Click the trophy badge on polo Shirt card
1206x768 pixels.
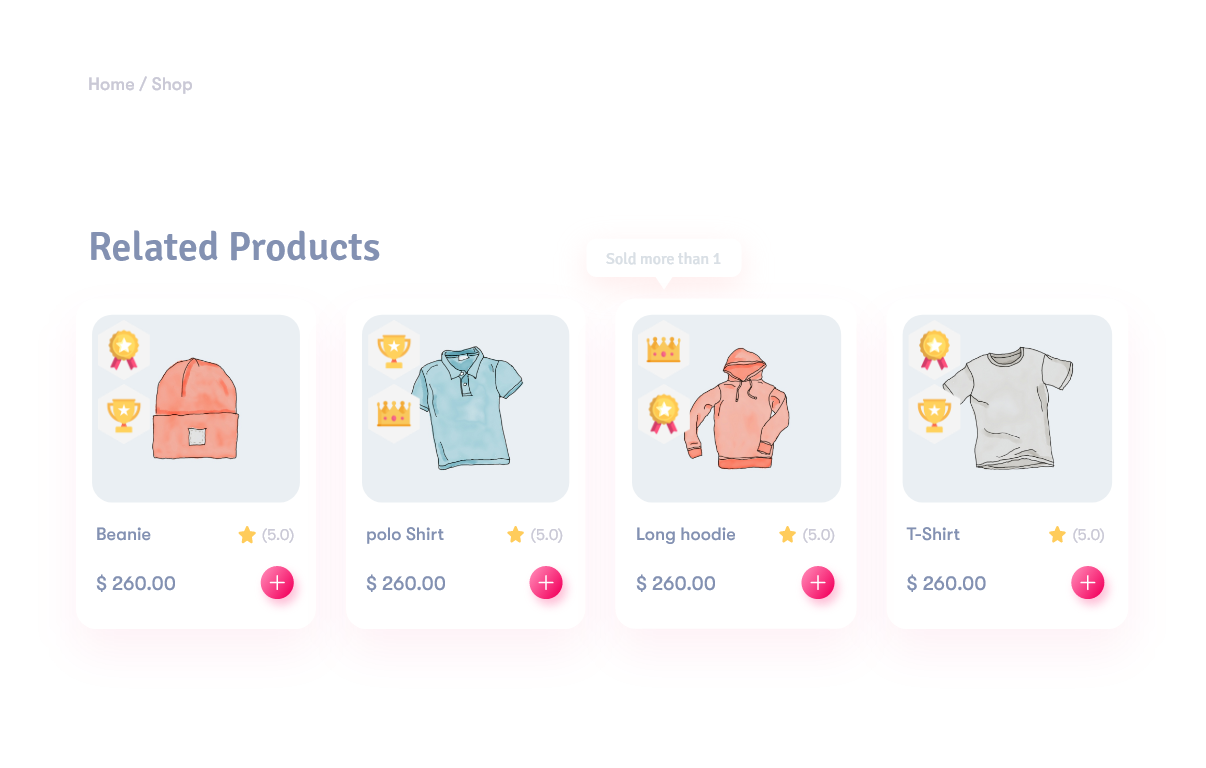394,350
